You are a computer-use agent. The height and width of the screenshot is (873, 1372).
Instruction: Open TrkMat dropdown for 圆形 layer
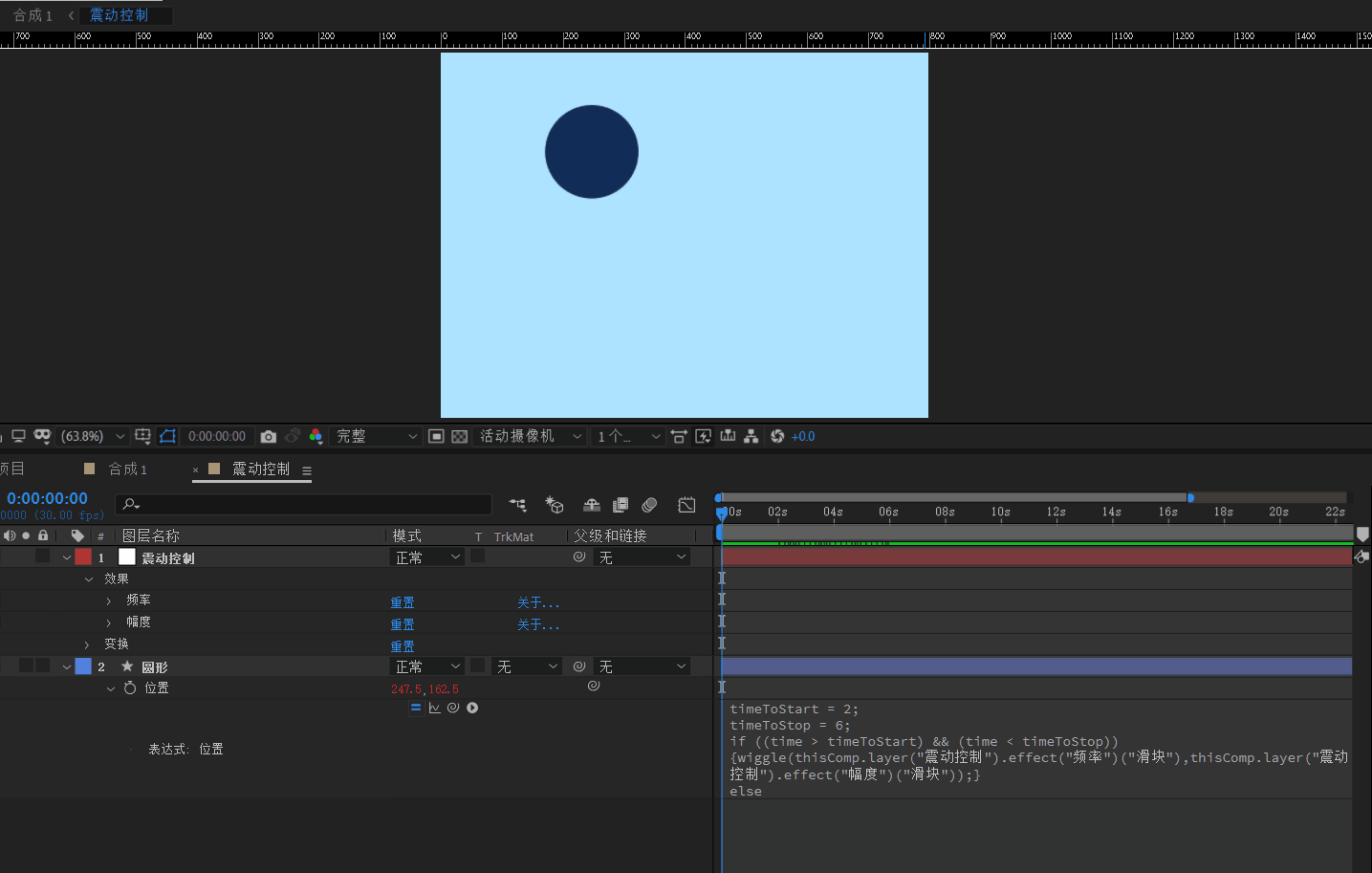click(527, 666)
